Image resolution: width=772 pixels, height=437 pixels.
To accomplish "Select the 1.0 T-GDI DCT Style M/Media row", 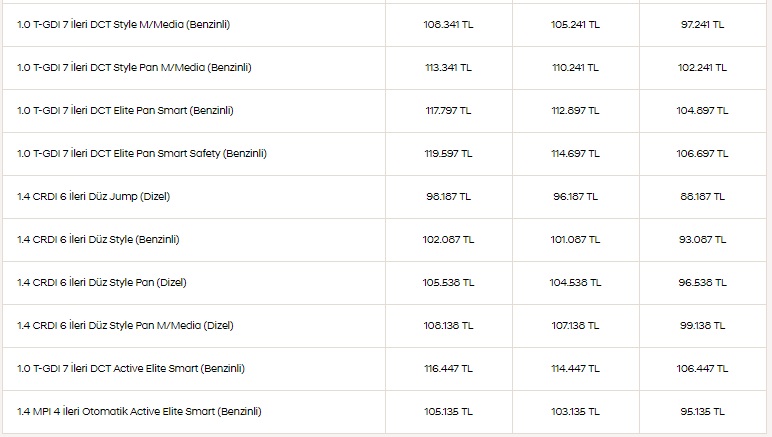I will tap(384, 25).
